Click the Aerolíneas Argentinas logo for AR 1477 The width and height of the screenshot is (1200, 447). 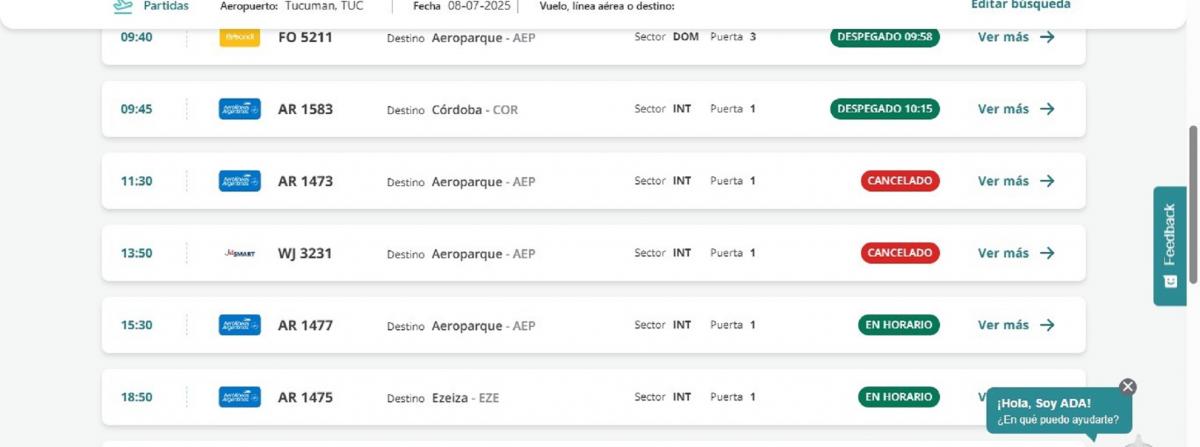(239, 325)
